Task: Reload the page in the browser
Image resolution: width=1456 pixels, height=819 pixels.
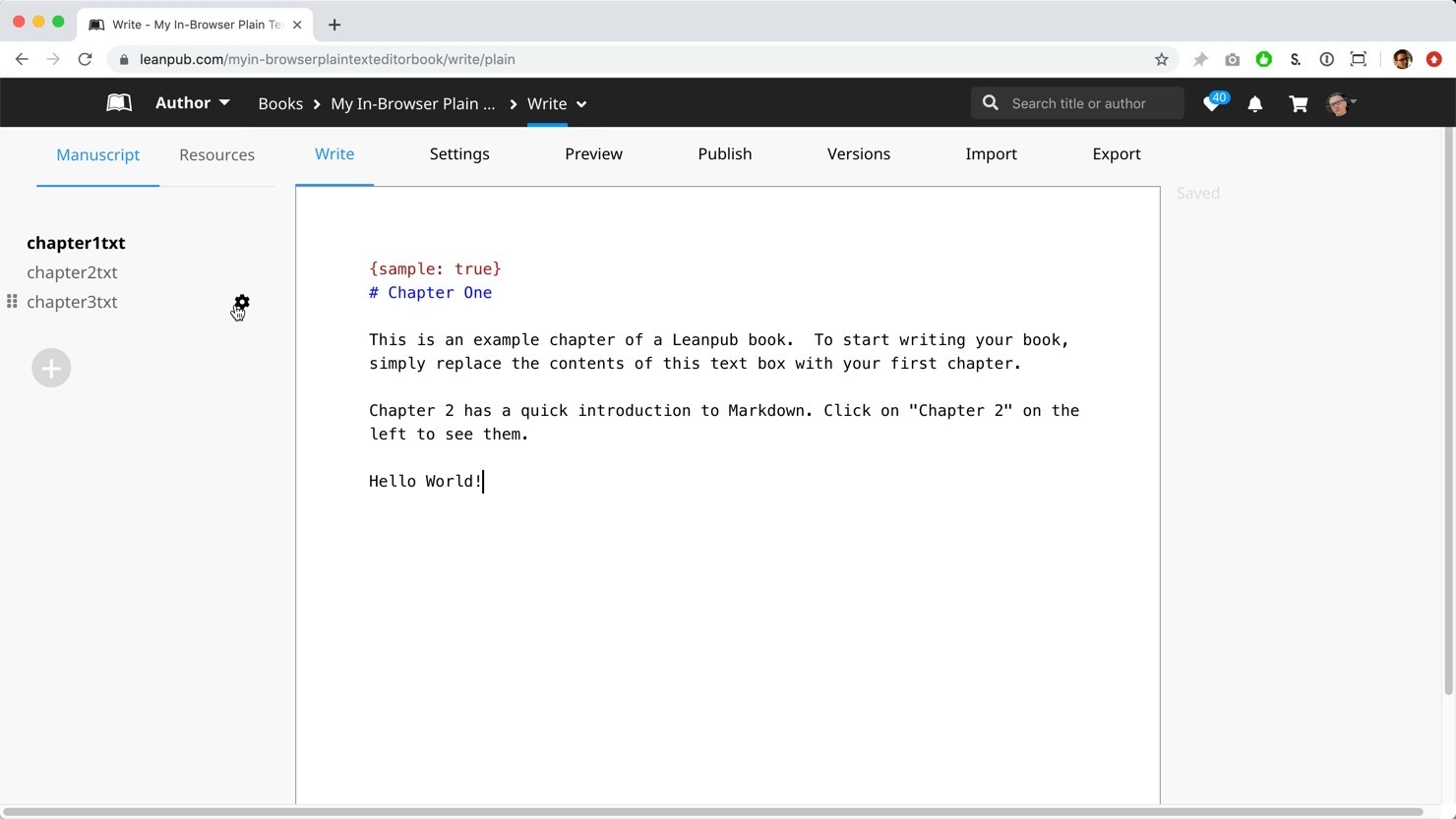Action: coord(86,59)
